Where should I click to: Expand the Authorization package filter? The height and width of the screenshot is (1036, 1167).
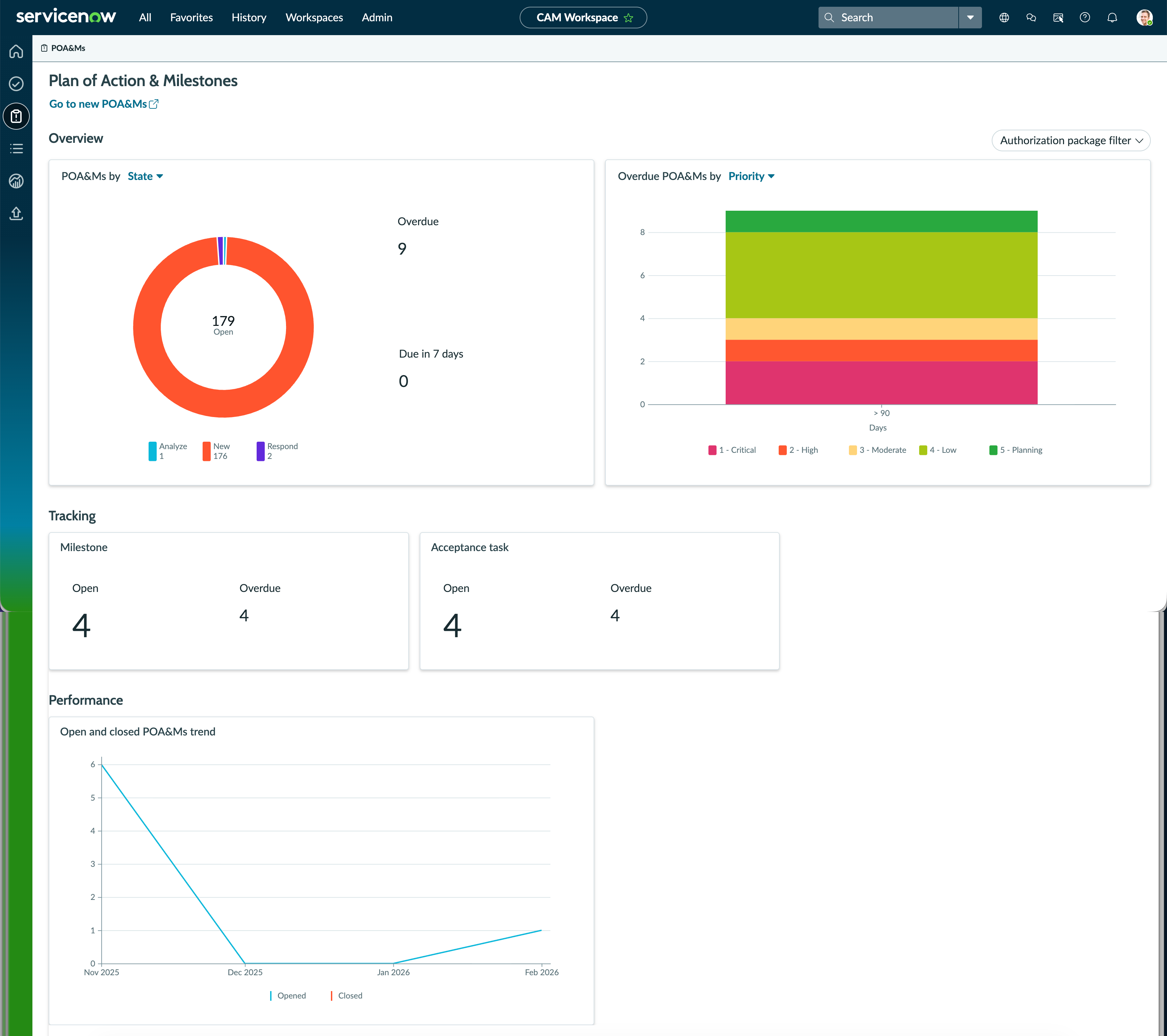pyautogui.click(x=1071, y=140)
